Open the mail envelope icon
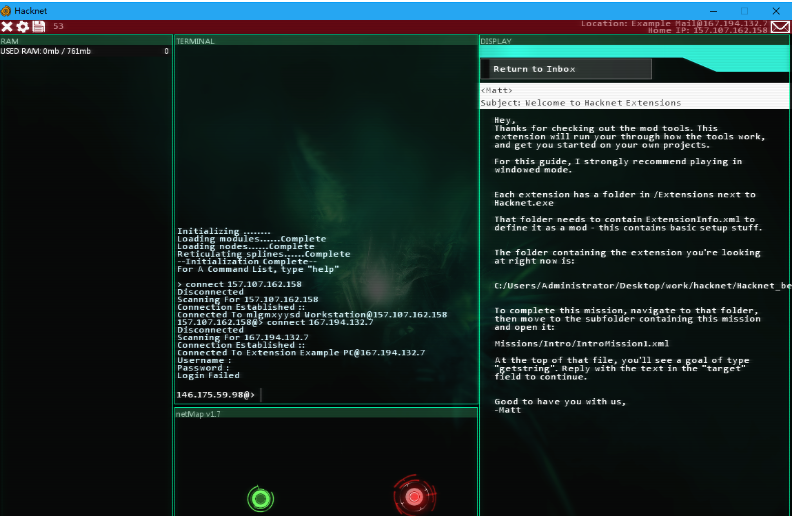Viewport: 795px width, 516px height. coord(780,27)
